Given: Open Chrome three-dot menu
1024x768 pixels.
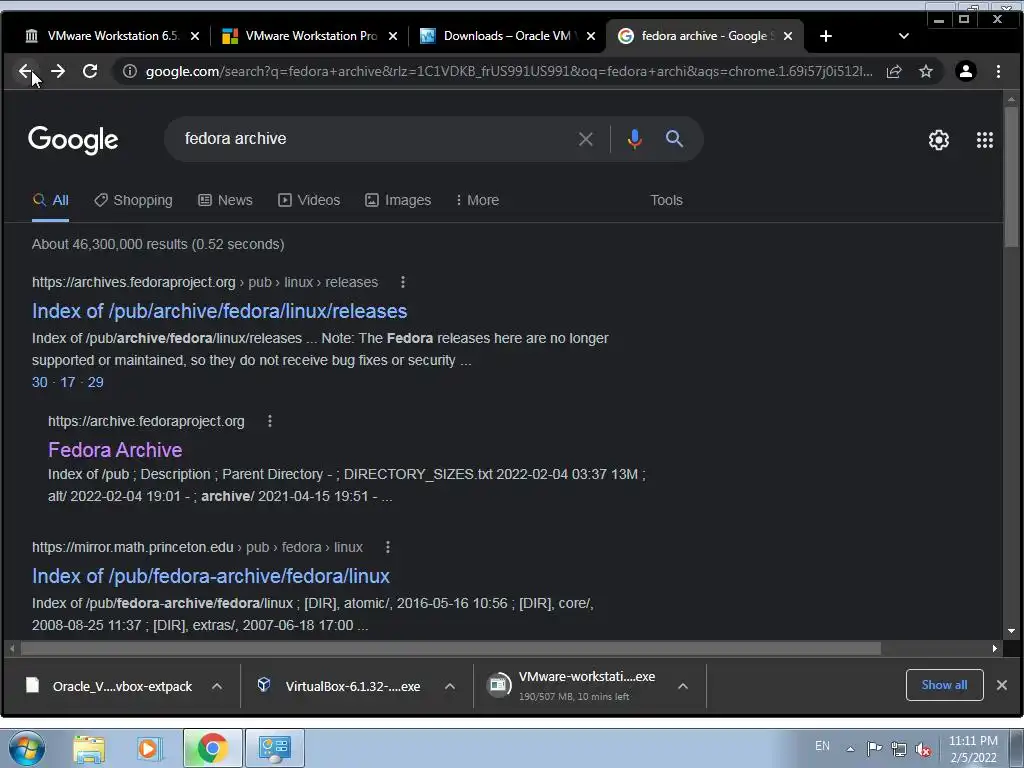Looking at the screenshot, I should 998,71.
